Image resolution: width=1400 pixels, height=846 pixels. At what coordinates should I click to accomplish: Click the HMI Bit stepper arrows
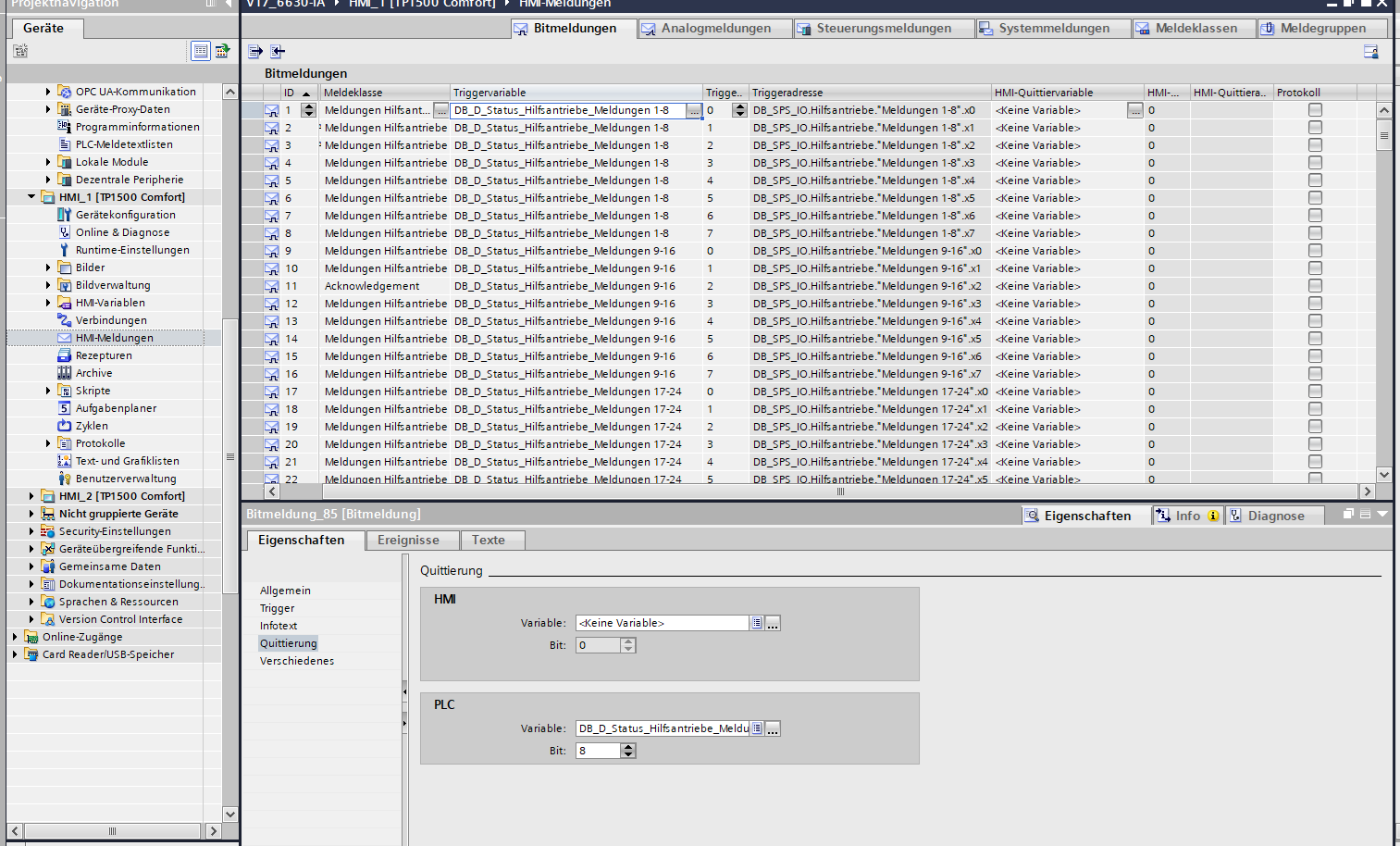point(628,645)
